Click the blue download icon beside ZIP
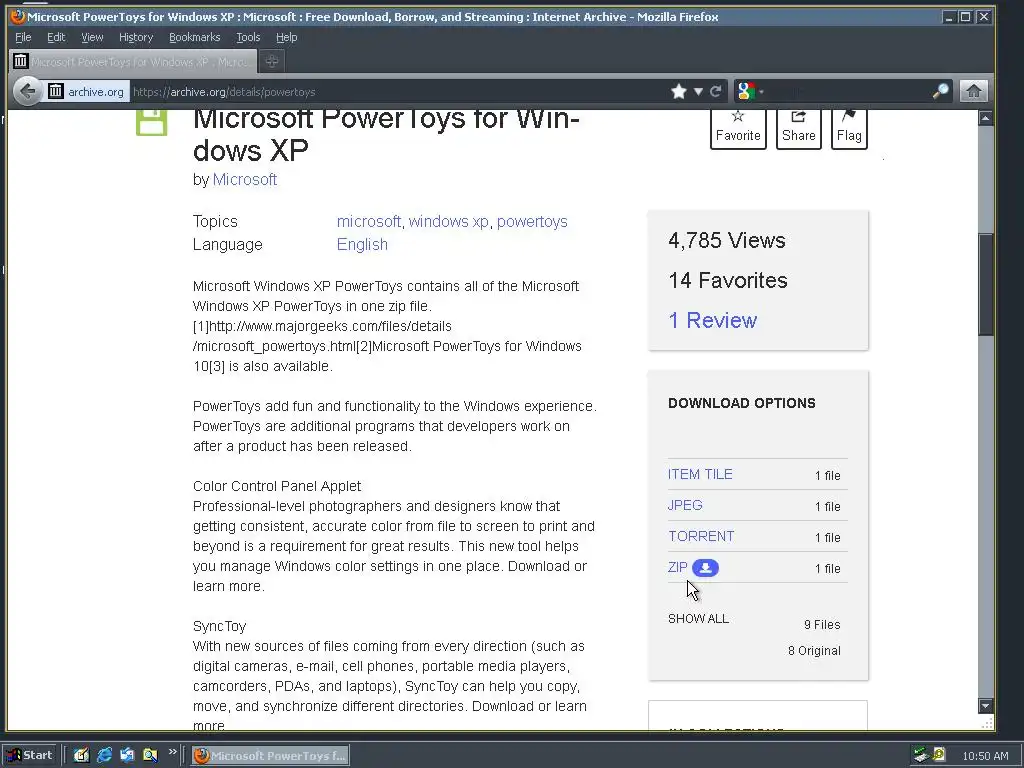Image resolution: width=1024 pixels, height=768 pixels. [x=705, y=568]
